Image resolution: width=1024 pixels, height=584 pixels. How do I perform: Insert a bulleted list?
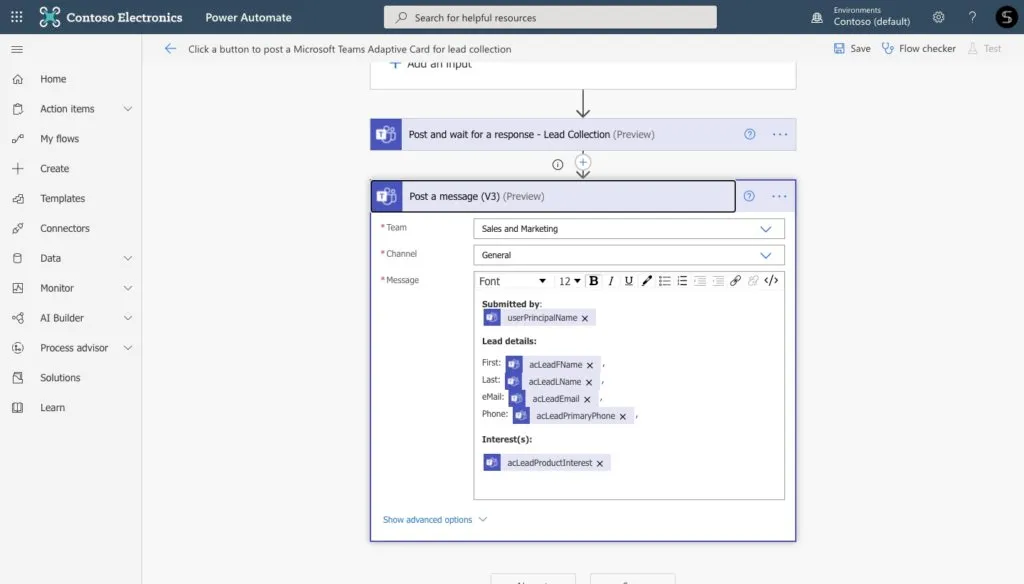coord(664,281)
